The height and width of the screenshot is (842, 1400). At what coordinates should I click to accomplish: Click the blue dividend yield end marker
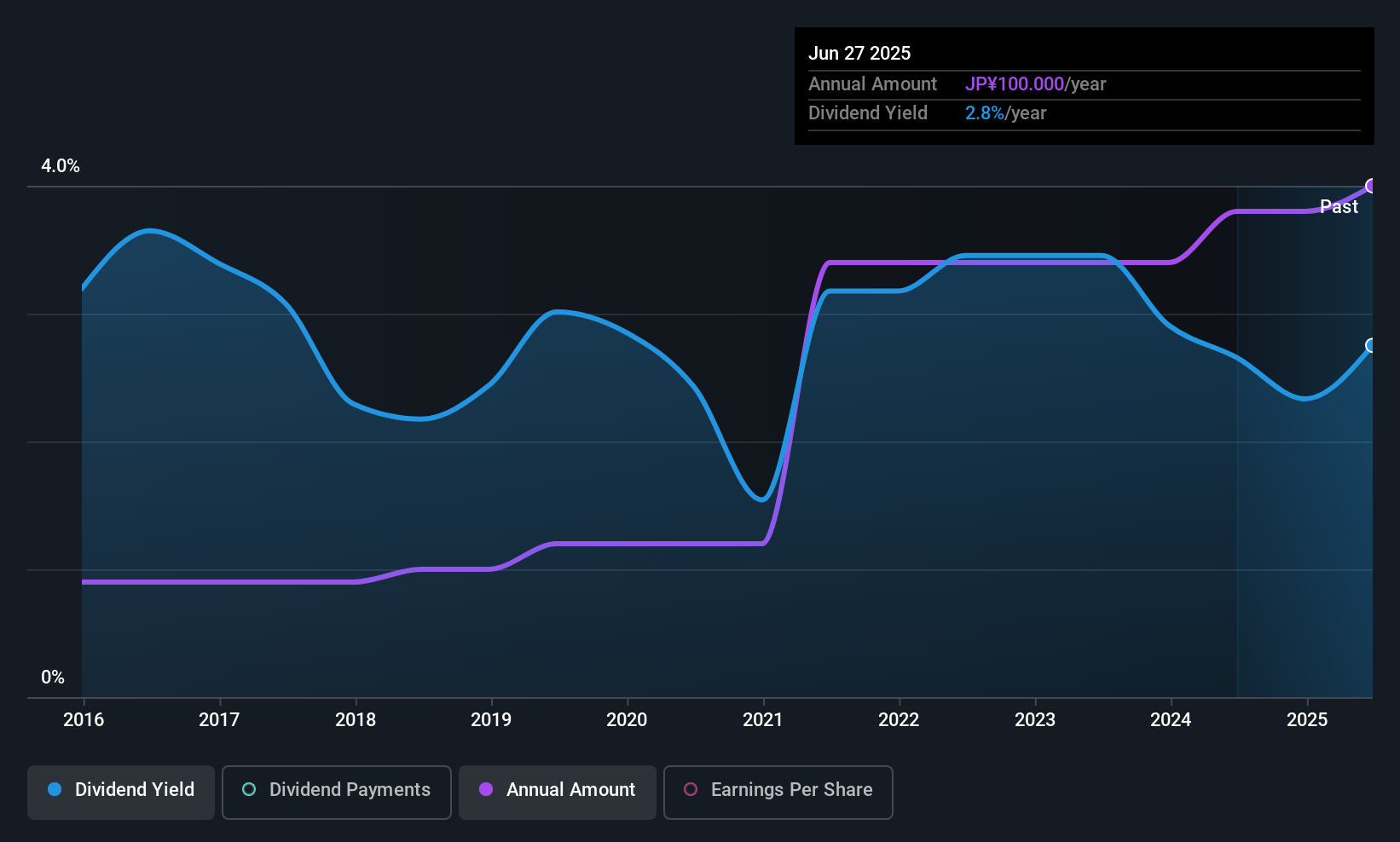coord(1372,345)
